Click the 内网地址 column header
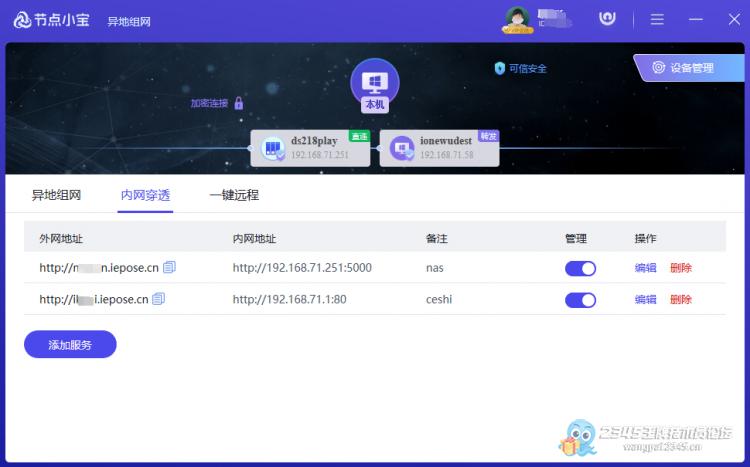The width and height of the screenshot is (750, 467). pyautogui.click(x=254, y=238)
